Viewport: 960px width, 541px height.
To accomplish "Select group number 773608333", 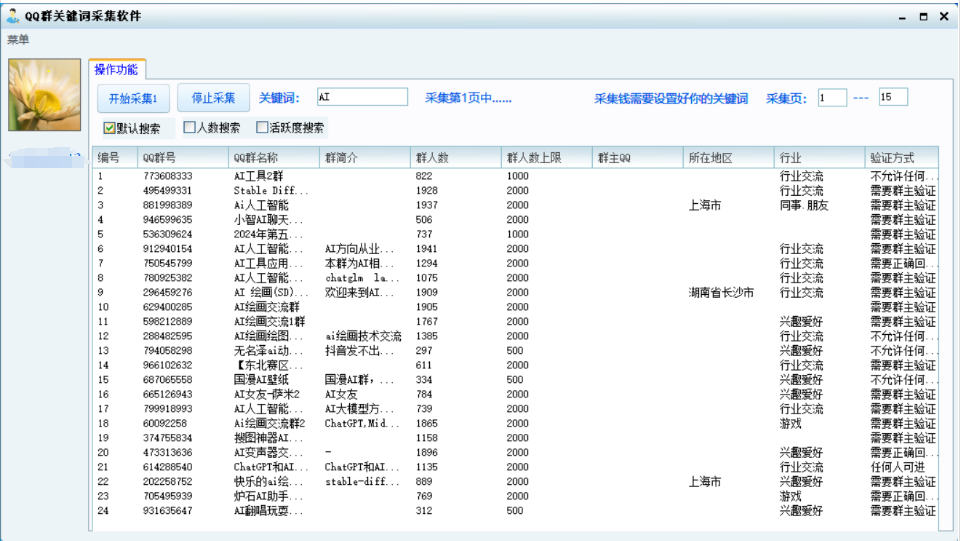I will 168,176.
